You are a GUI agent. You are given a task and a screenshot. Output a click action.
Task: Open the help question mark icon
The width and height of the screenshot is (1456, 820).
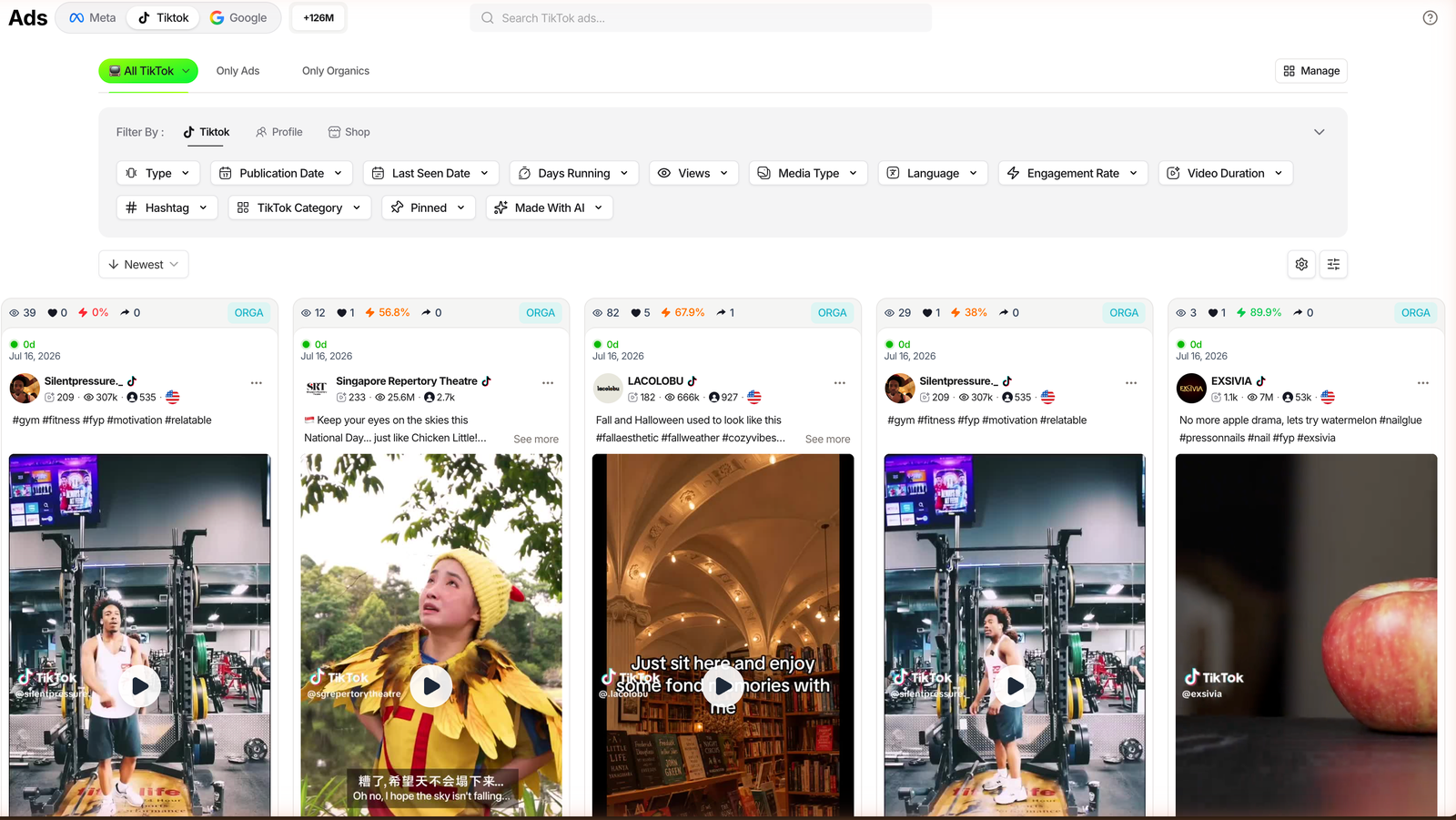(1430, 18)
